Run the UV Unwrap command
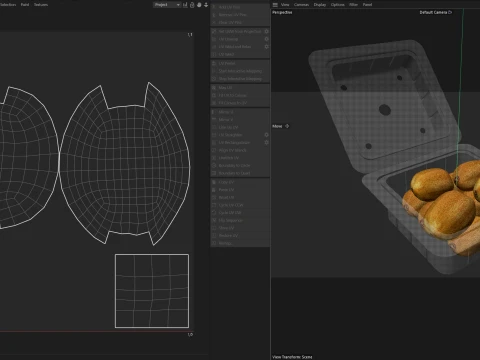The image size is (480, 360). coord(237,39)
